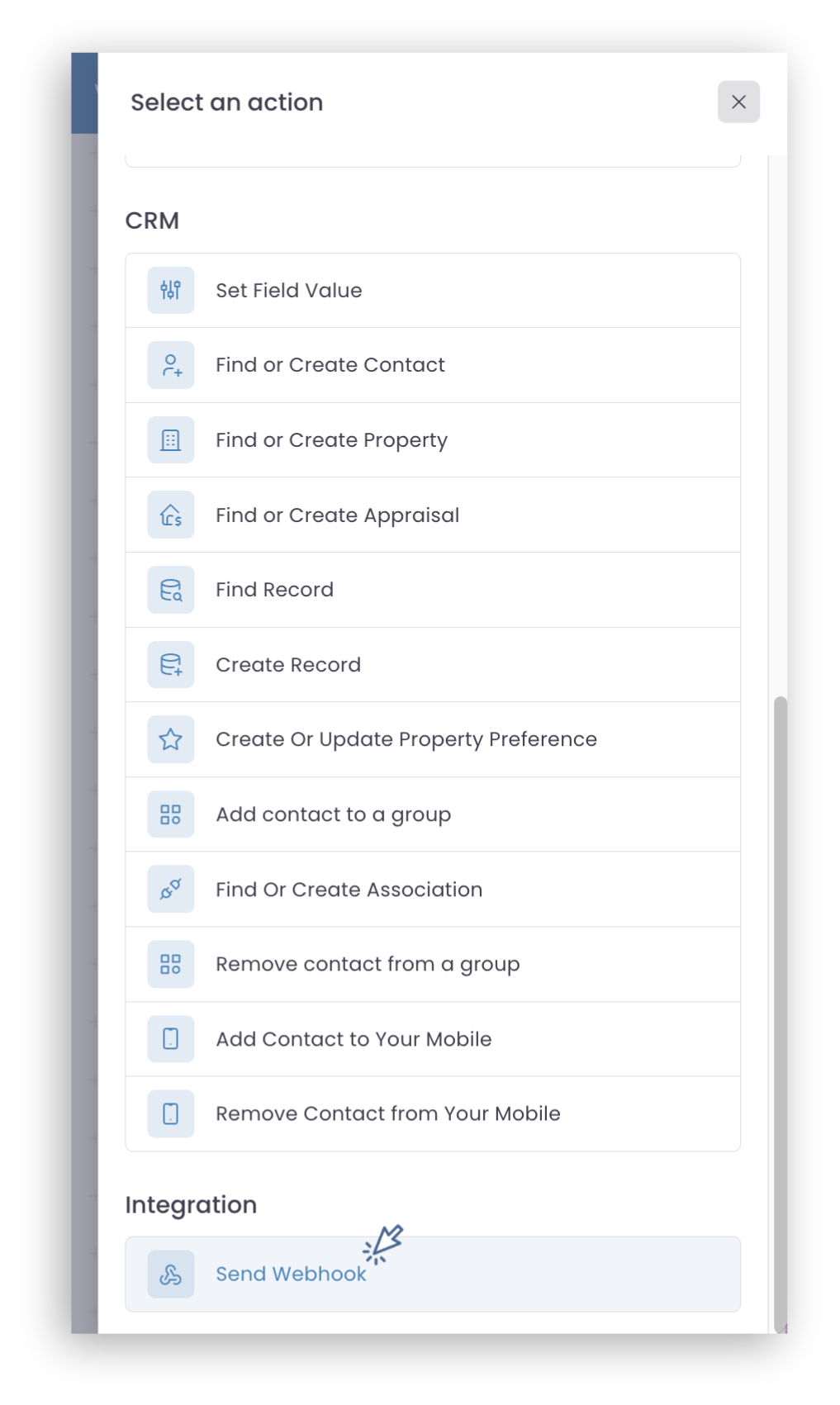Click the grid icon beside Remove contact from a group
The height and width of the screenshot is (1405, 840).
point(171,964)
